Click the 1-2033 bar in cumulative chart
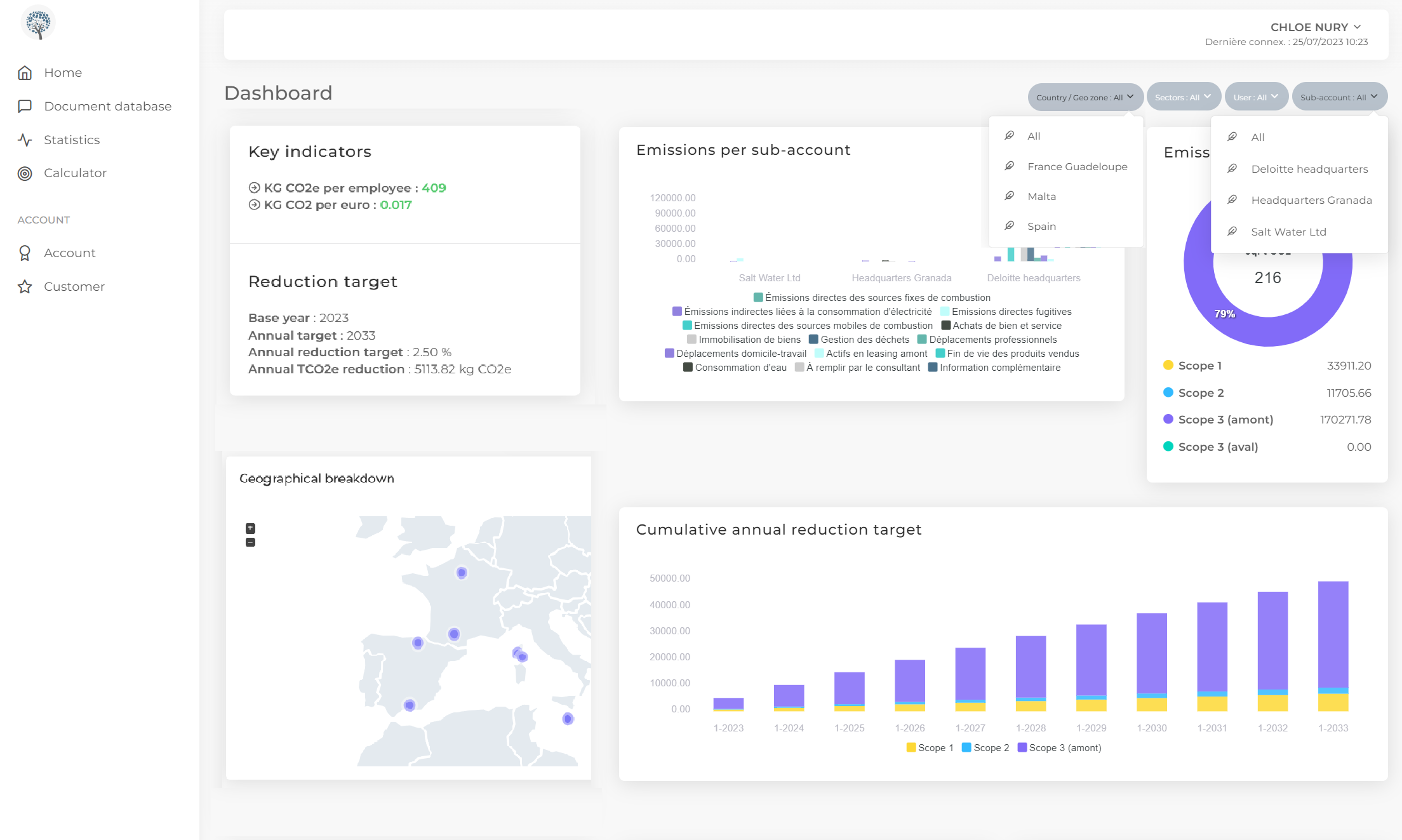This screenshot has width=1402, height=840. click(1333, 635)
